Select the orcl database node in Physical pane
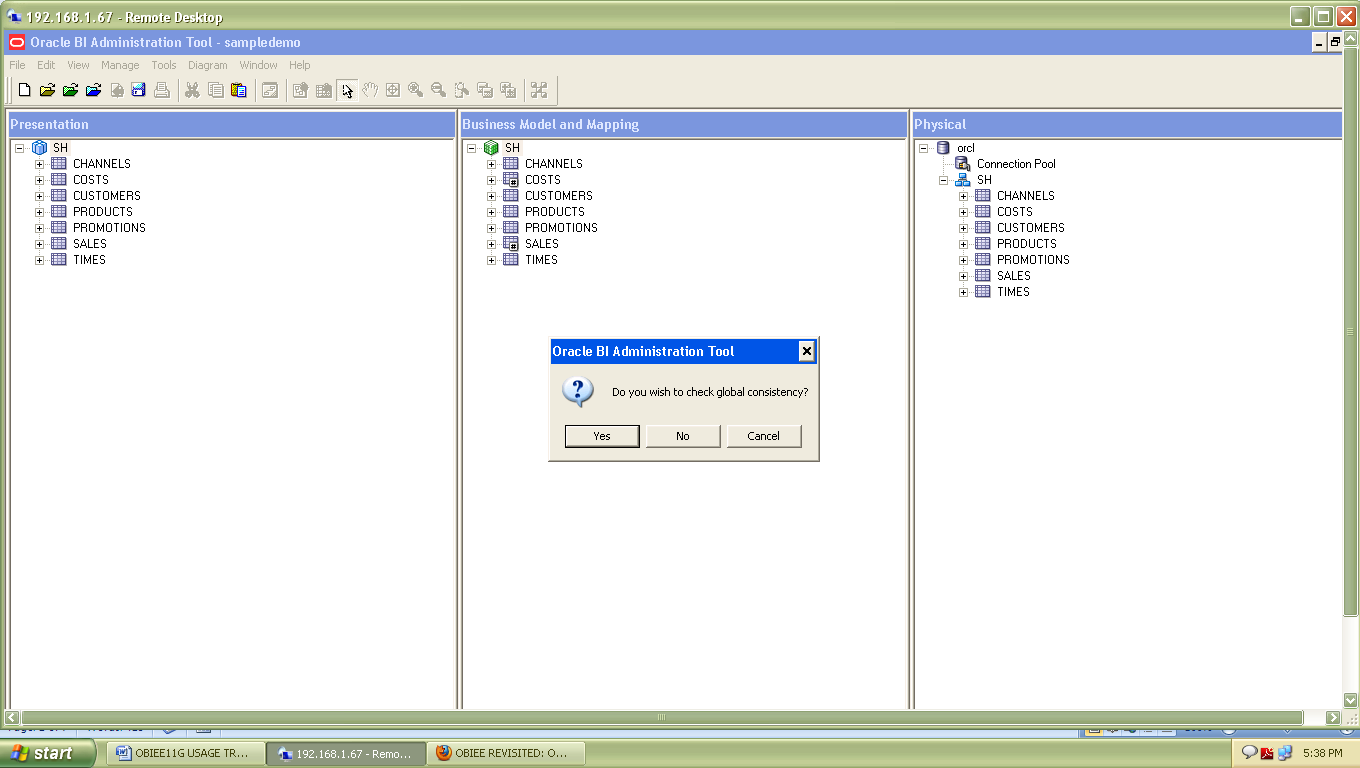Image resolution: width=1360 pixels, height=768 pixels. [x=965, y=147]
